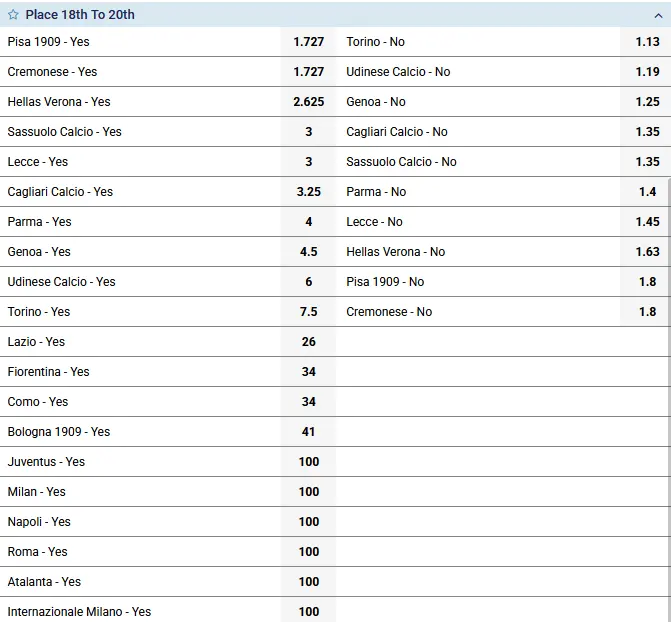Viewport: 671px width, 622px height.
Task: Choose Udinese Calcio No at 1.19
Action: (x=647, y=72)
